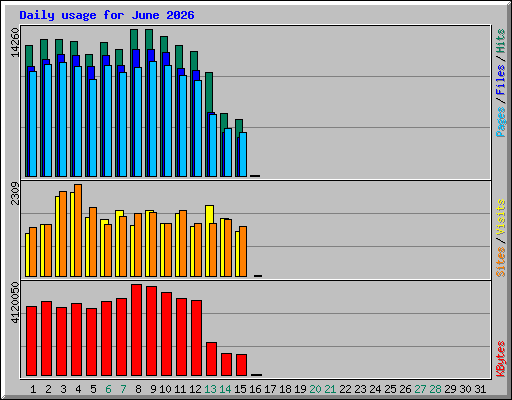Image resolution: width=512 pixels, height=400 pixels.
Task: Click the chart title 'Daily usage for June 2026'
Action: [x=107, y=15]
